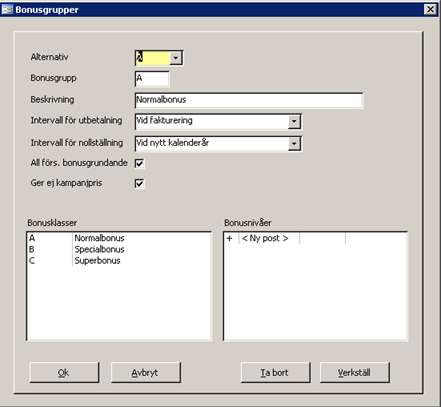Viewport: 441px width, 407px height.
Task: Click the yellow Alternativ combo field
Action: (153, 58)
